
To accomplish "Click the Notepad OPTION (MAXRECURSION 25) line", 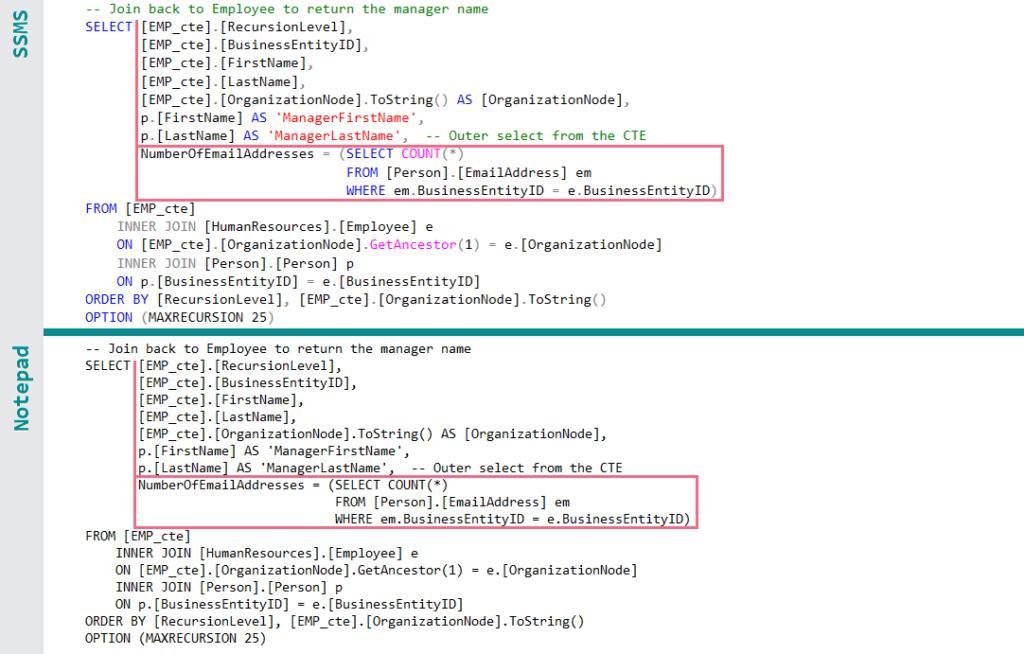I will pos(176,638).
